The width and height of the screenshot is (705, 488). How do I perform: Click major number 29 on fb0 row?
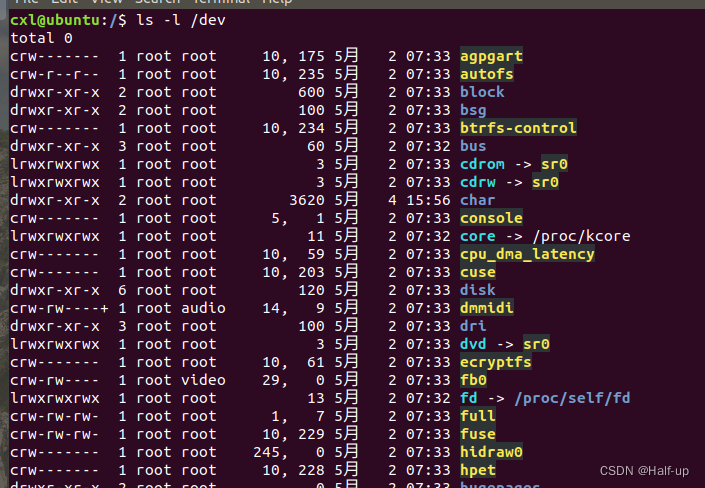point(274,380)
